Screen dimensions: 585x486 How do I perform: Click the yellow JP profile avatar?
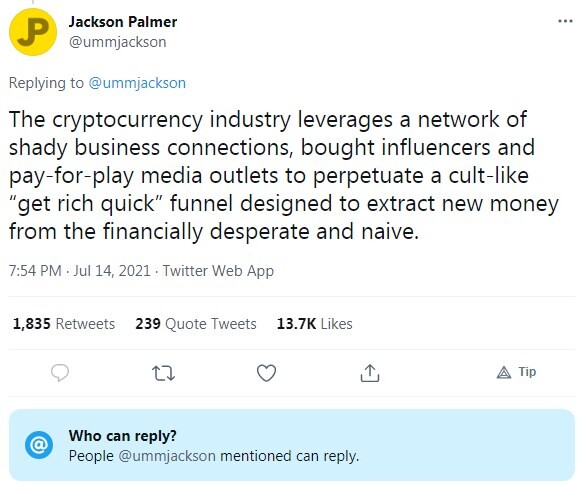point(33,32)
